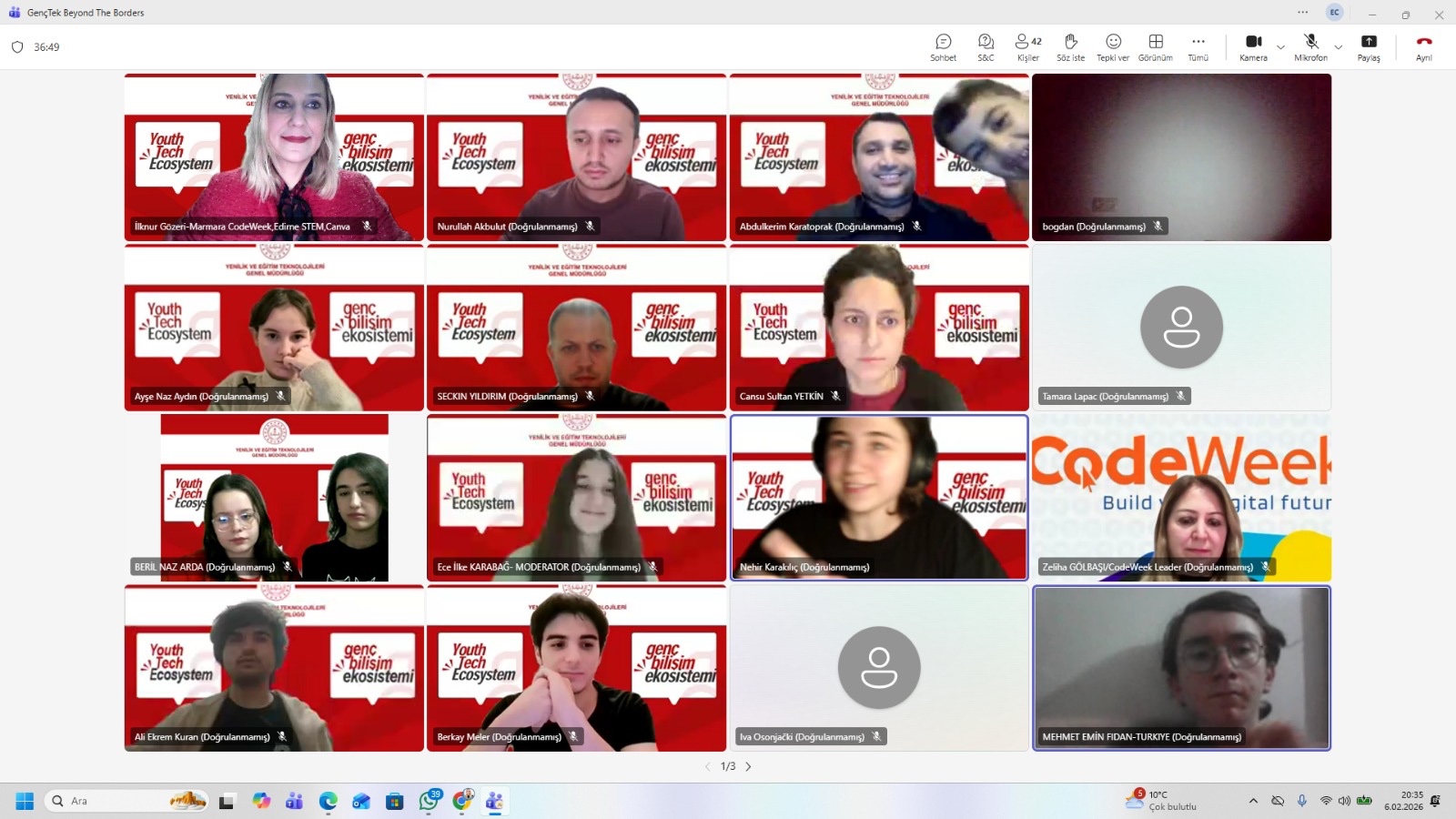The image size is (1456, 819).
Task: Go to next participants page
Action: pos(749,766)
